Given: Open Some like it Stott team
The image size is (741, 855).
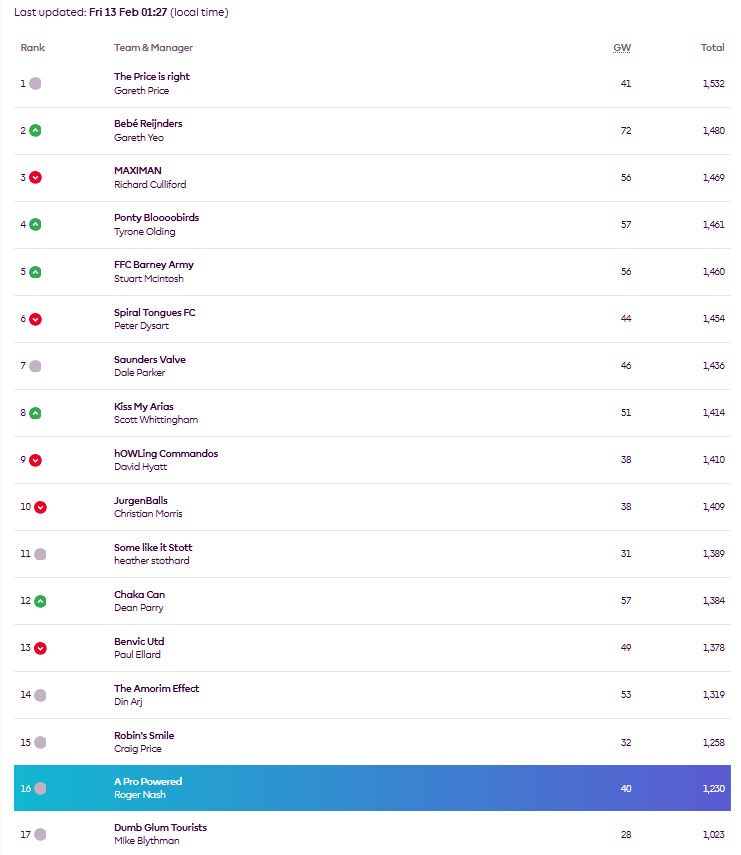Looking at the screenshot, I should pyautogui.click(x=153, y=547).
